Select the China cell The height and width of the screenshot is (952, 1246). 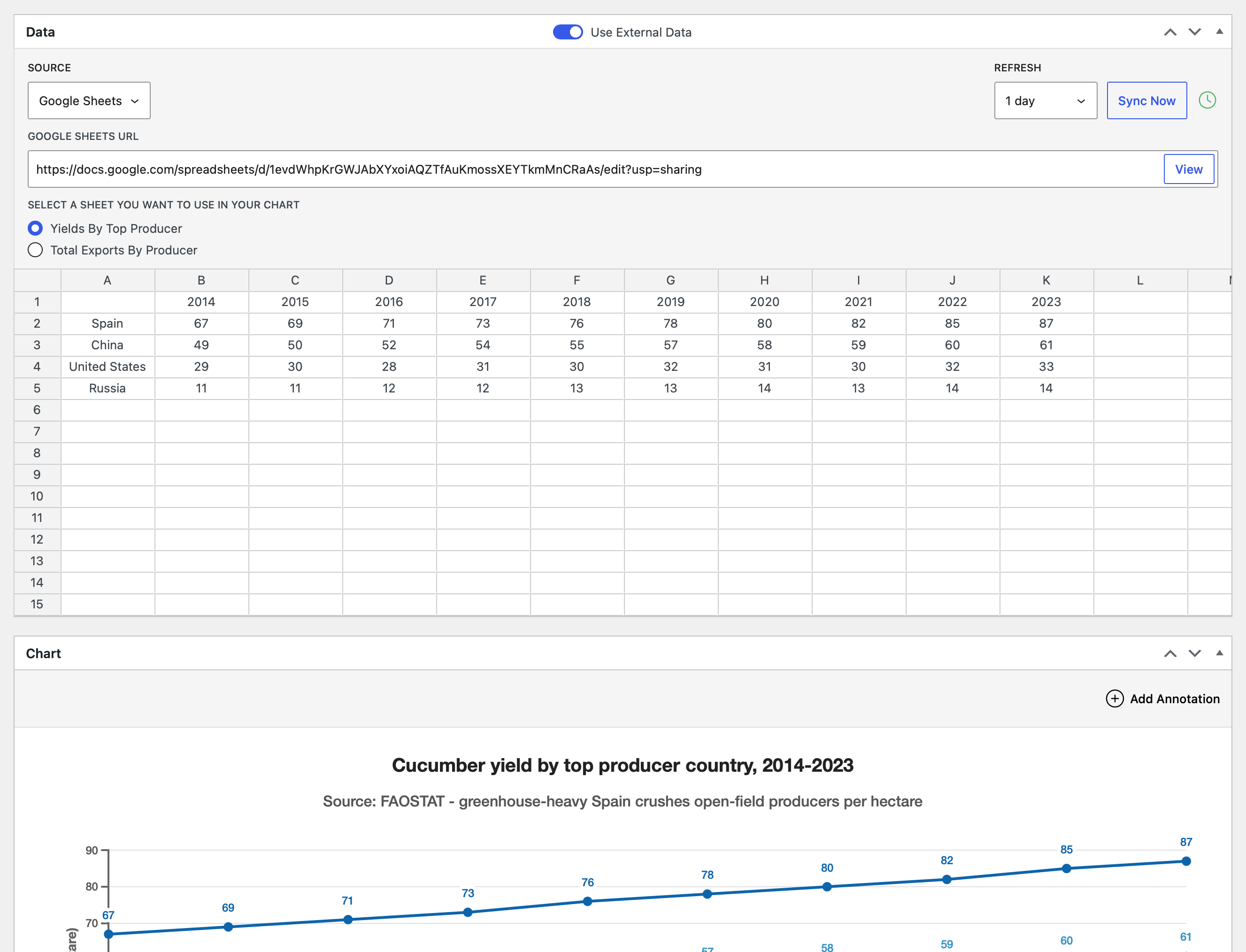[108, 345]
